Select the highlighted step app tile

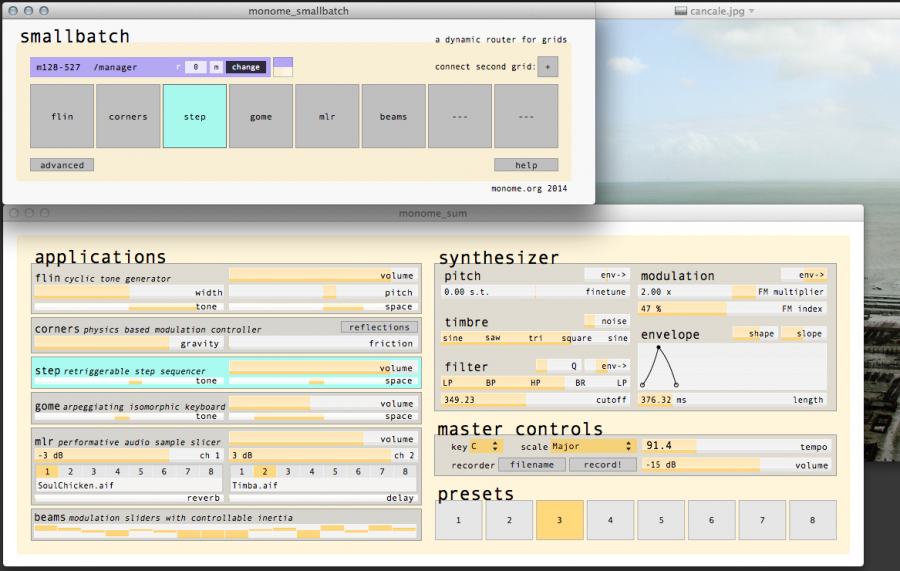coord(195,116)
